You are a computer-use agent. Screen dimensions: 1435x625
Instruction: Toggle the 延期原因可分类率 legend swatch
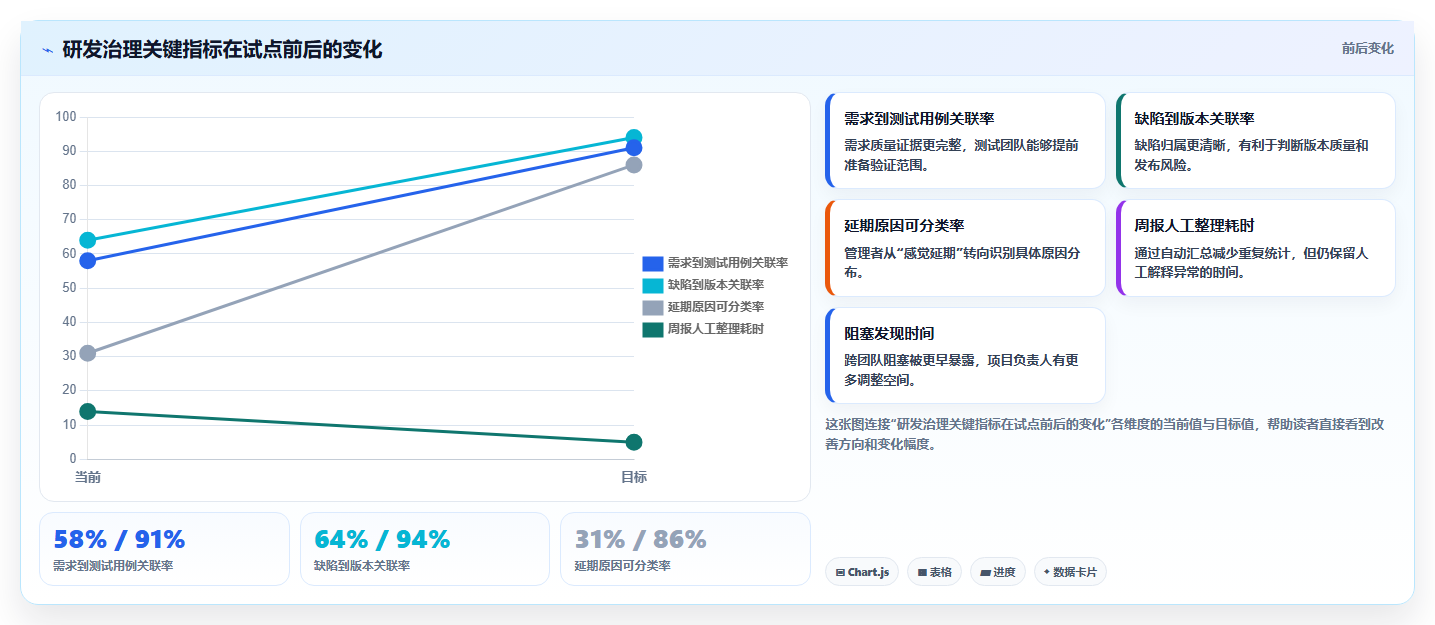(x=652, y=307)
